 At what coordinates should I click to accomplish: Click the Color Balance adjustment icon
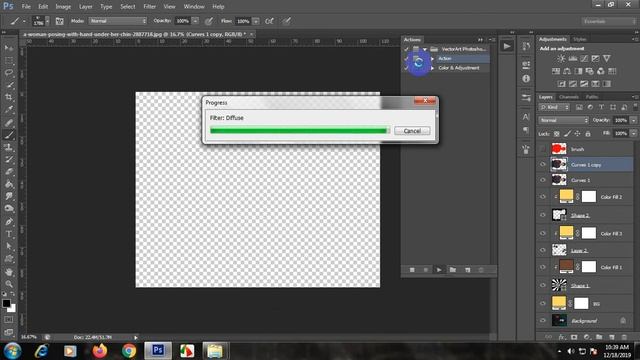coord(567,71)
